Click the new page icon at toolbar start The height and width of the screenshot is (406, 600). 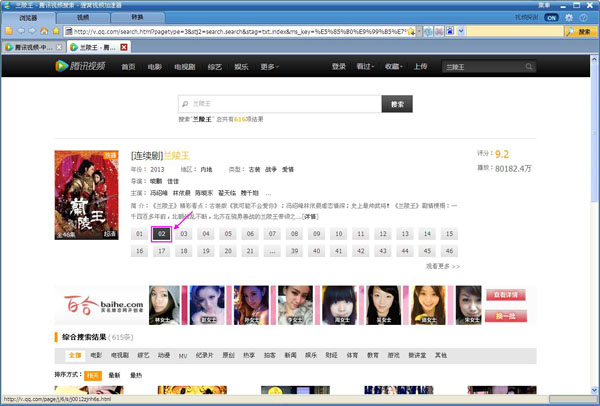tap(9, 31)
